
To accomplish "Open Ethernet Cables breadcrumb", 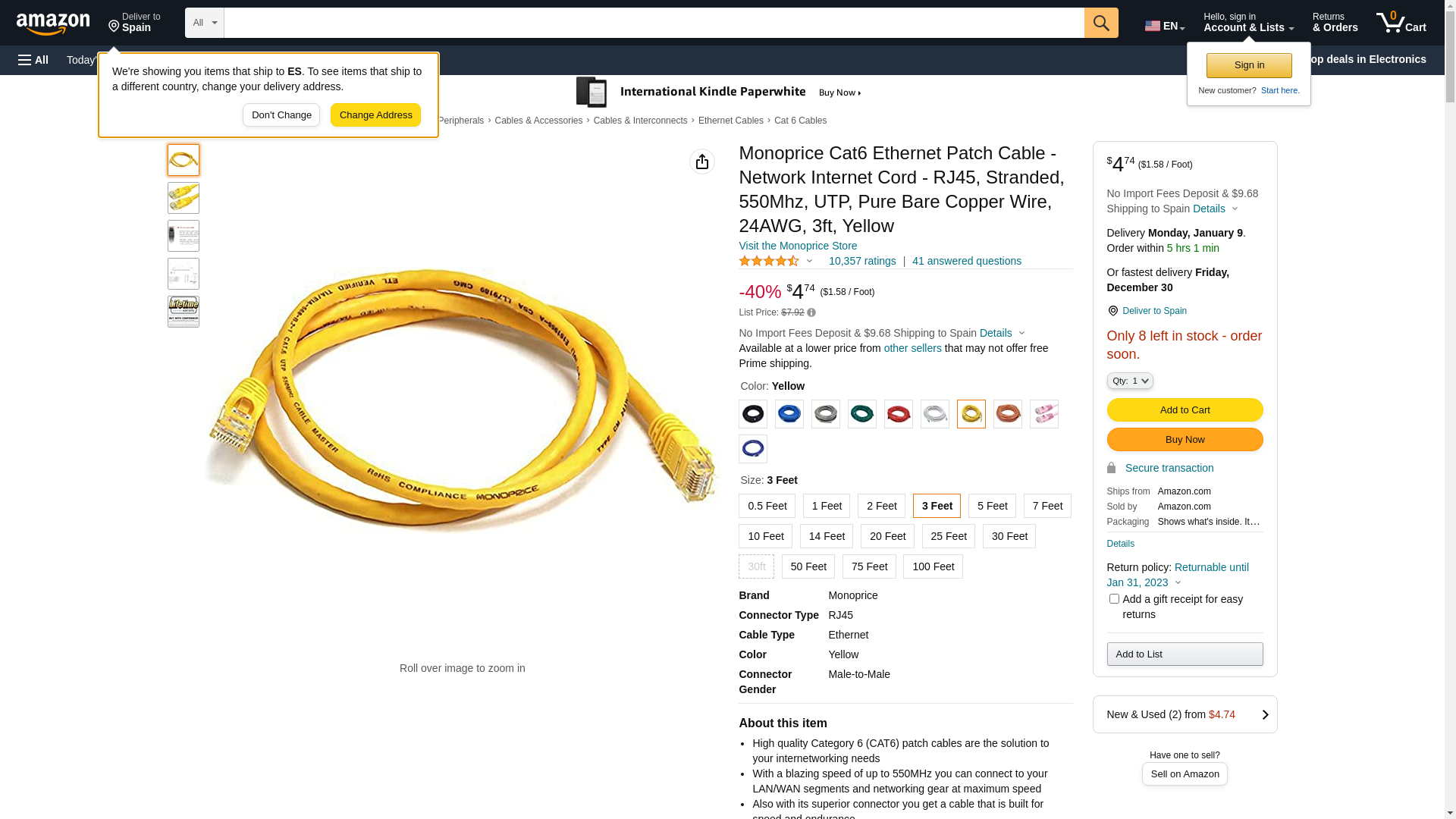I will [731, 121].
